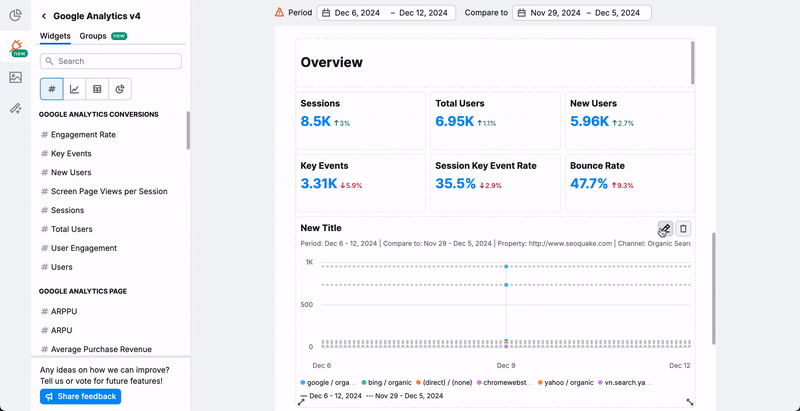This screenshot has width=800, height=411.
Task: Switch to the Groups tab
Action: [x=93, y=35]
